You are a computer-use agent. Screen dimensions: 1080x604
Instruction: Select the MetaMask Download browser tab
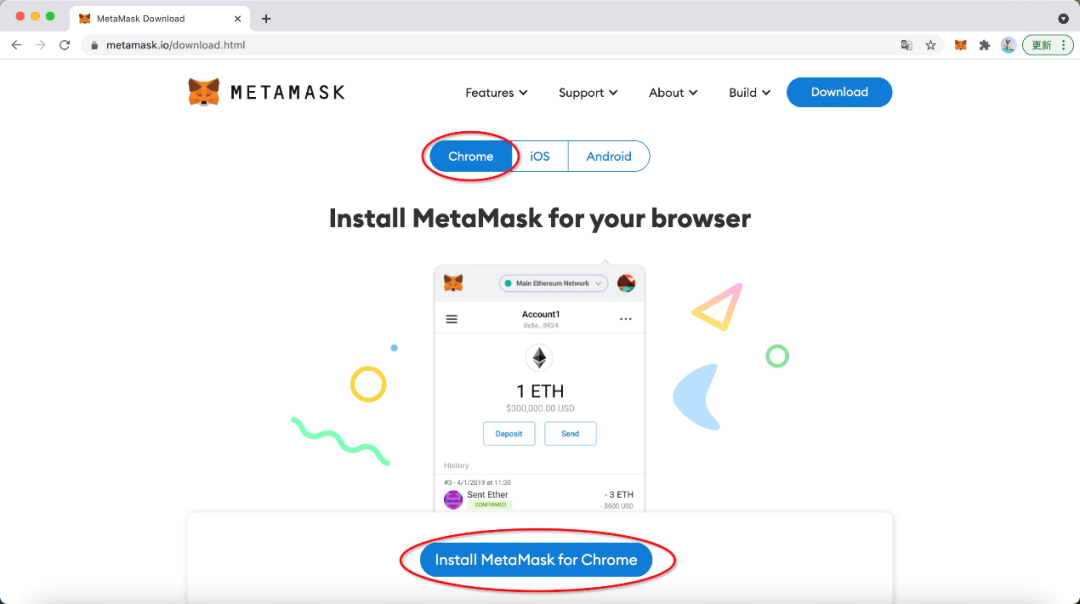160,19
